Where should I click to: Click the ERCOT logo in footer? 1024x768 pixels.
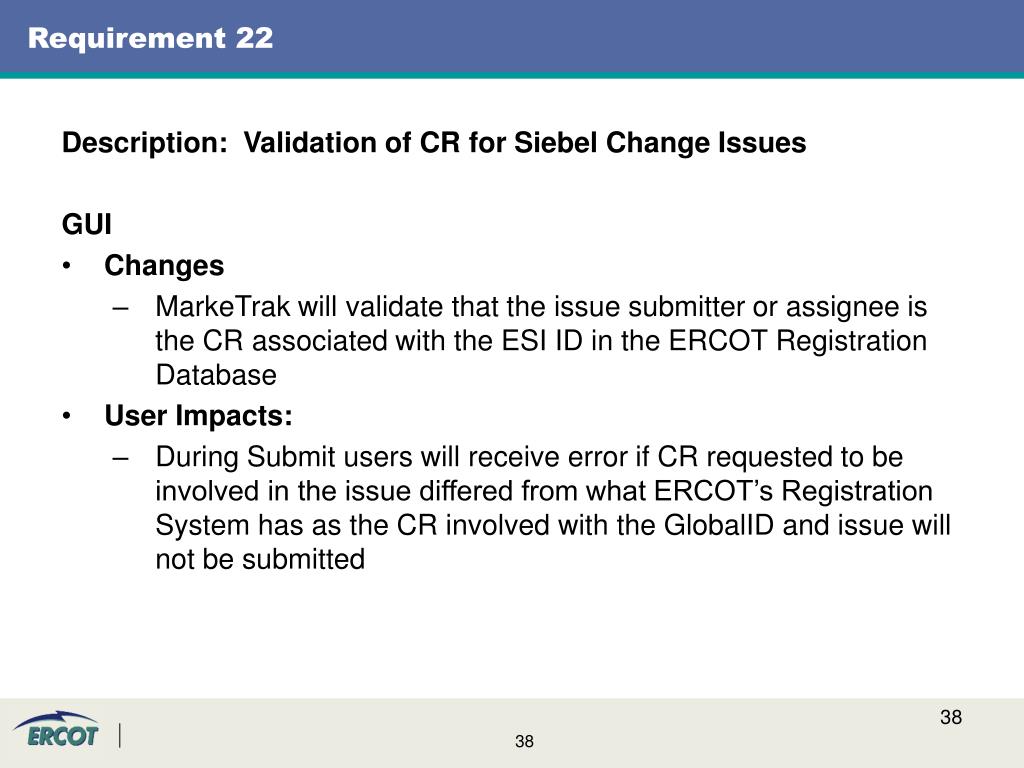pos(57,730)
